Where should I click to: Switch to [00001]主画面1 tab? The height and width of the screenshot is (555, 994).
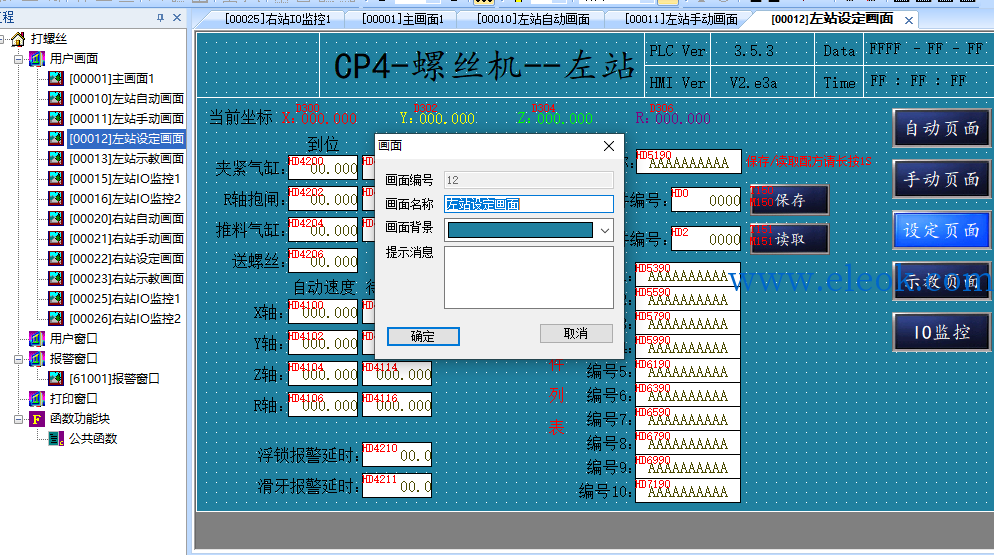tap(403, 20)
